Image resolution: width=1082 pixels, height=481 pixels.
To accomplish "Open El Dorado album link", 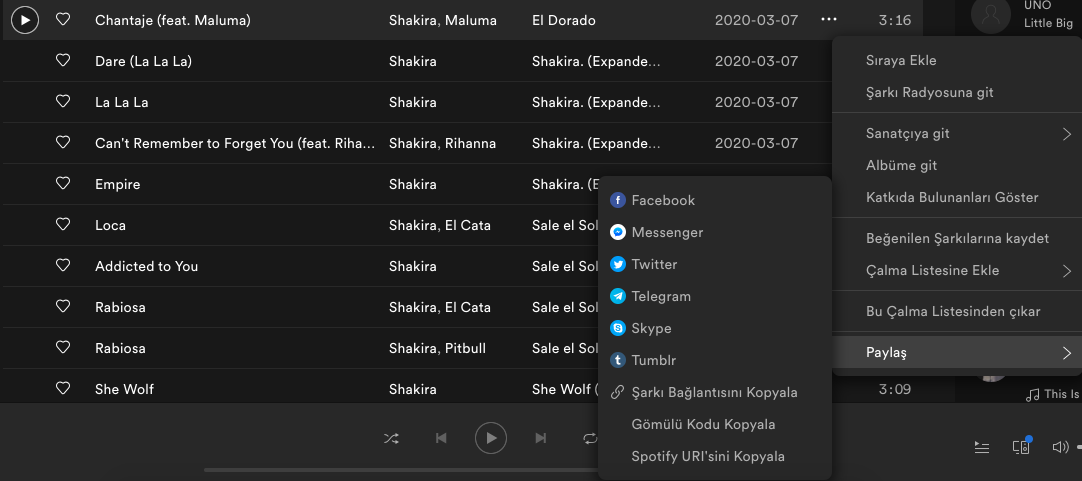I will click(563, 20).
